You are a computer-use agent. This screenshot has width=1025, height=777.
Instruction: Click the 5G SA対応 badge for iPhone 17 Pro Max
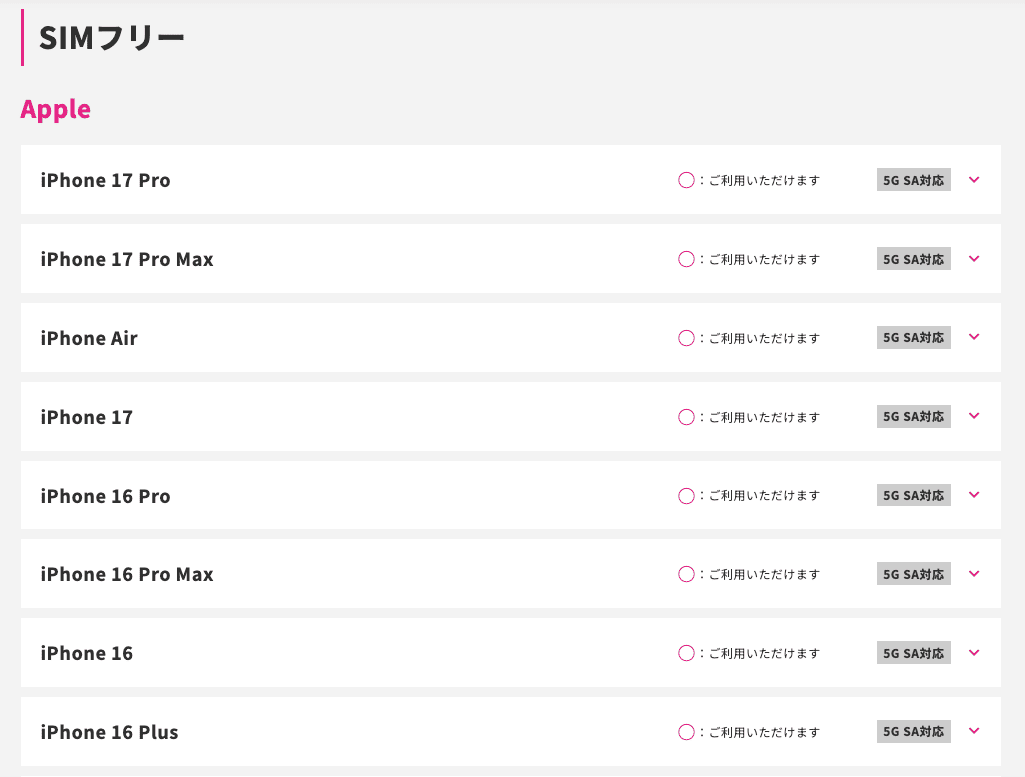[x=913, y=259]
